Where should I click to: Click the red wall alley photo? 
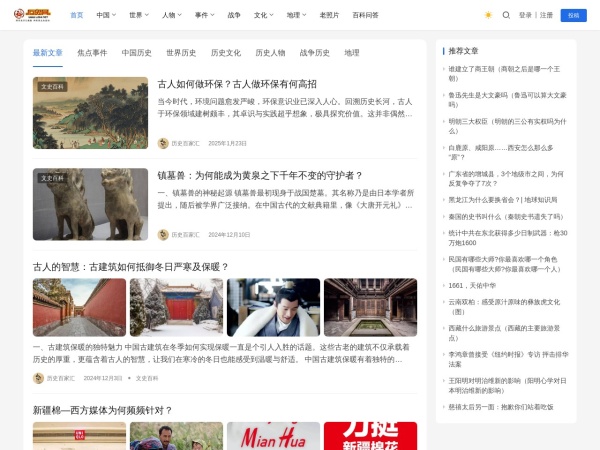tap(79, 307)
